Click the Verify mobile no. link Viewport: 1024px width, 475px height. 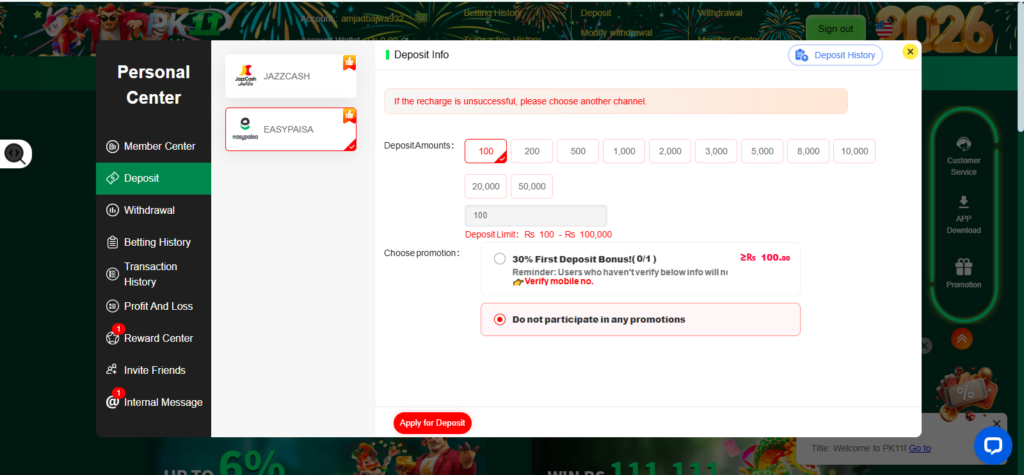pyautogui.click(x=559, y=282)
